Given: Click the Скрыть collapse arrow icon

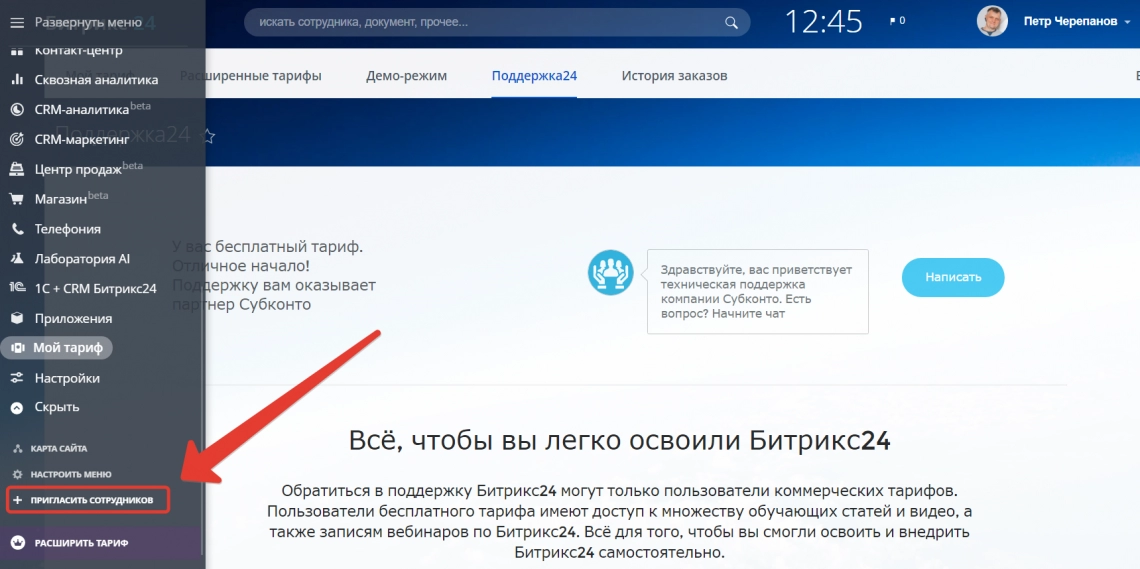Looking at the screenshot, I should 17,407.
